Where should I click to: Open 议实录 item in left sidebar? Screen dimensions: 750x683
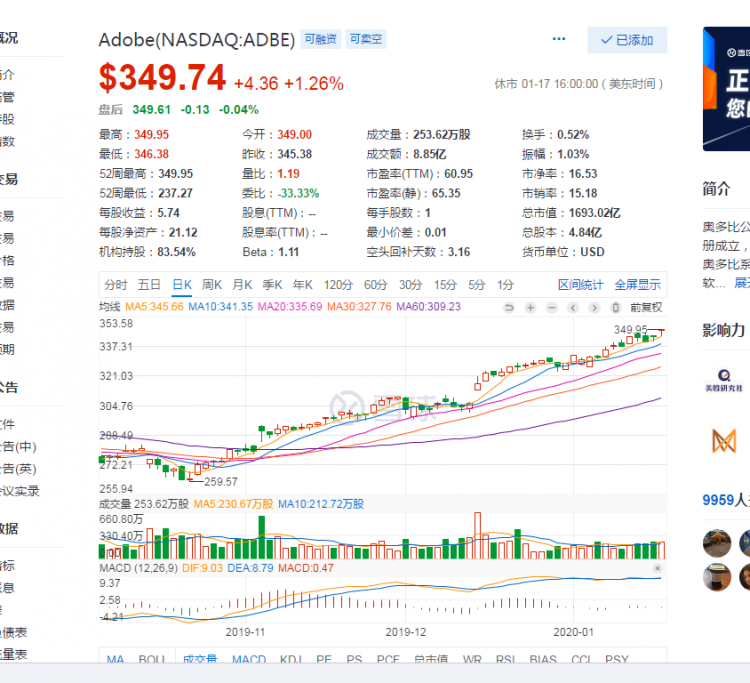point(20,491)
